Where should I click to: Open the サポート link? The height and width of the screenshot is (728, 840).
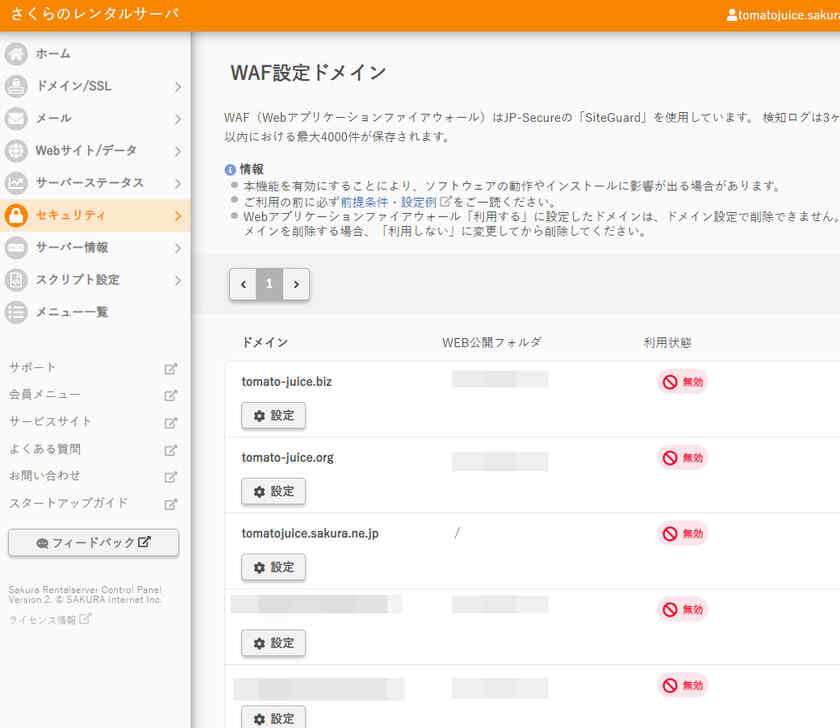coord(32,367)
